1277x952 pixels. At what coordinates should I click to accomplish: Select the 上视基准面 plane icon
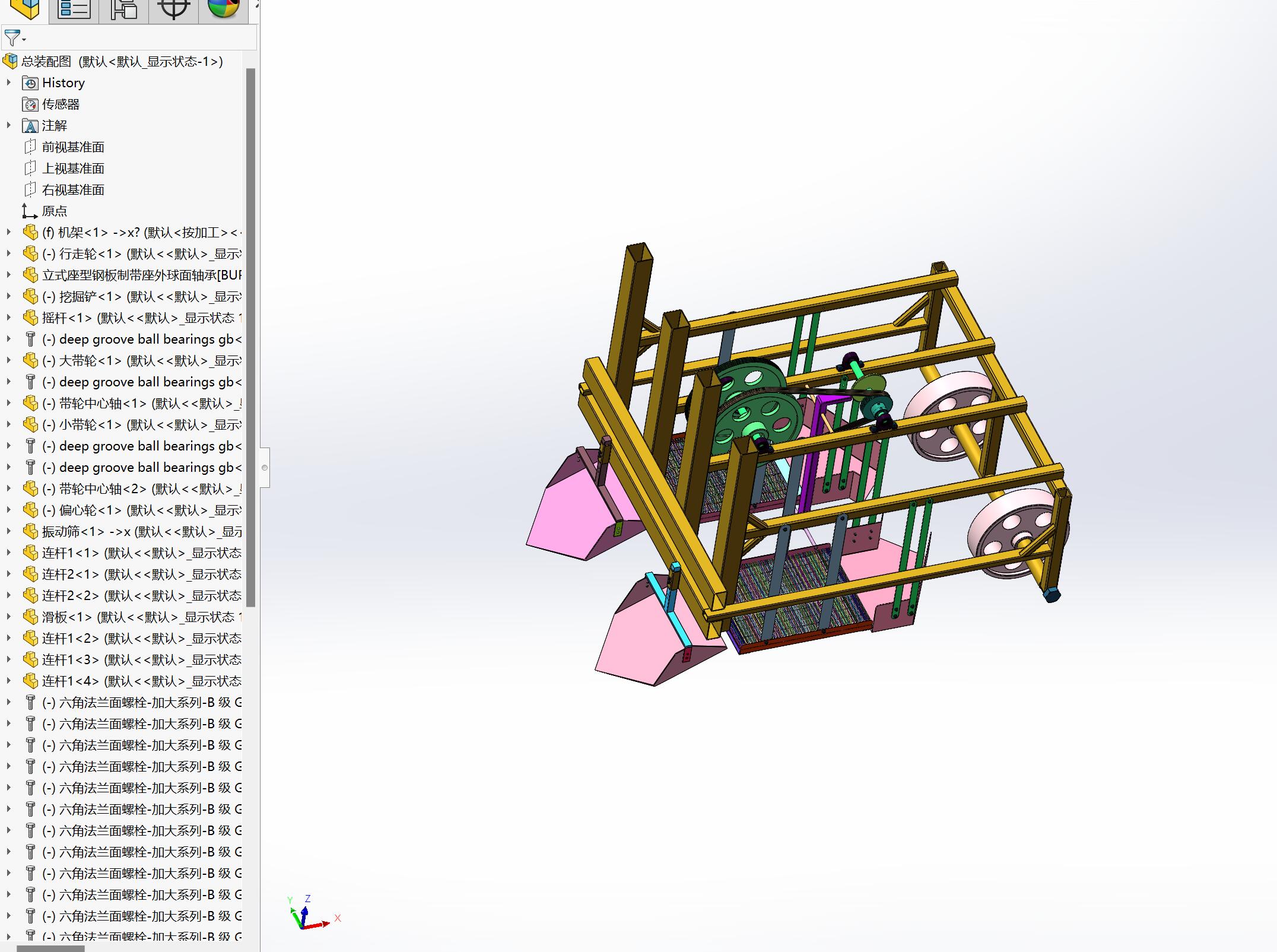(30, 169)
